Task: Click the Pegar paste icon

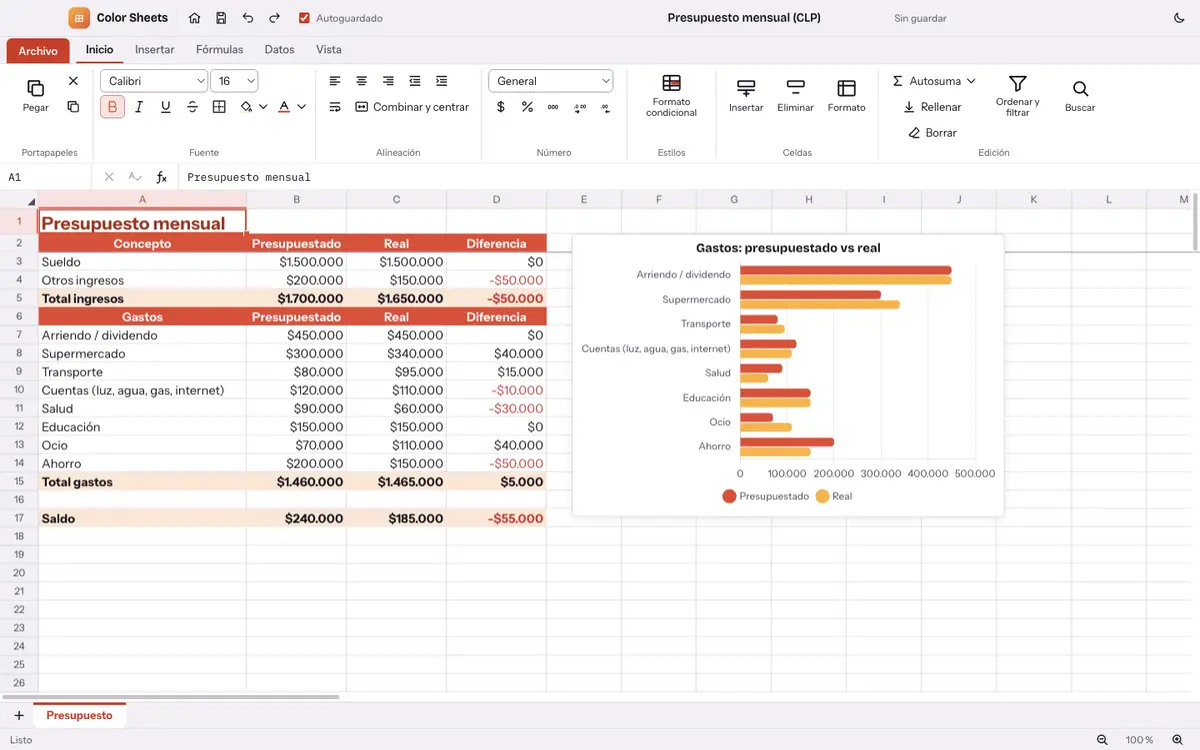Action: [35, 88]
